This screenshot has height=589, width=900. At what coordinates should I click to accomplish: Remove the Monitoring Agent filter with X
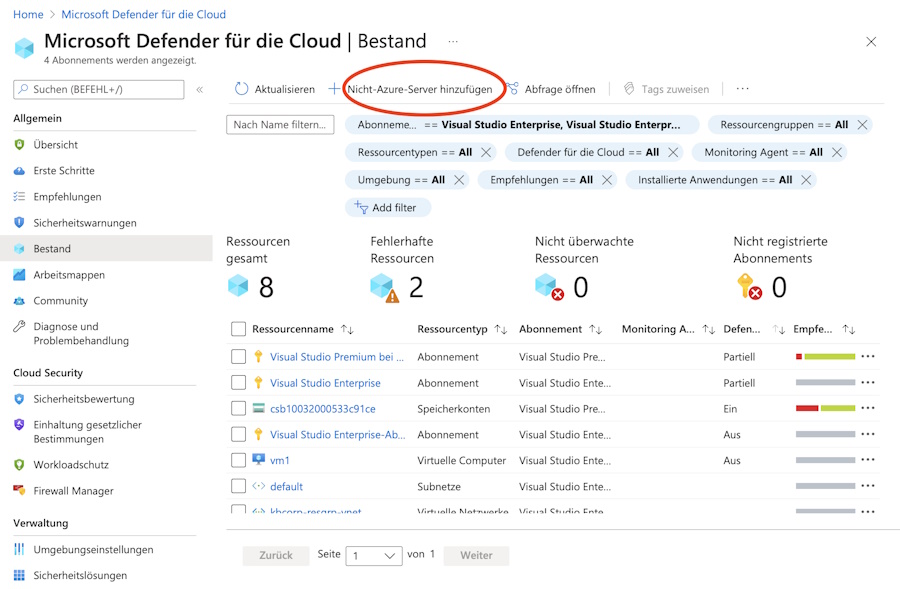[x=837, y=152]
